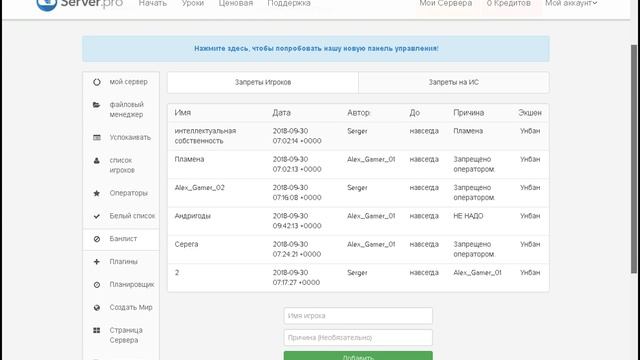Click the plus icon beside Плагины
The height and width of the screenshot is (360, 640).
97,262
